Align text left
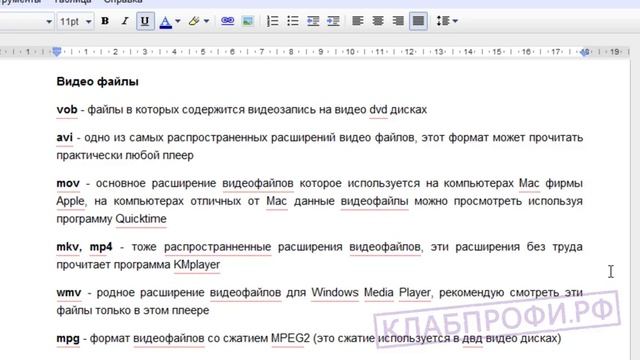The height and width of the screenshot is (360, 640). [358, 21]
